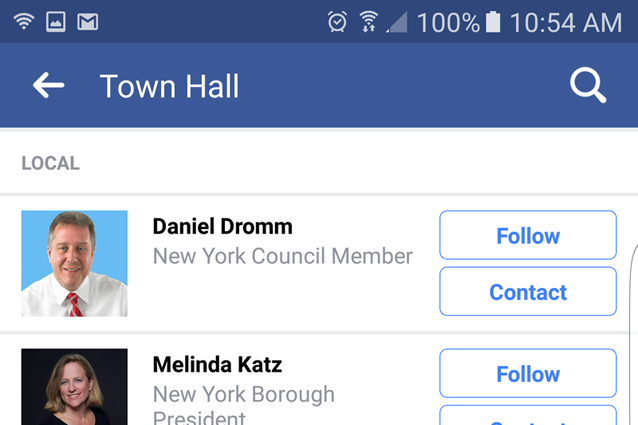Follow Melinda Katz

coord(528,373)
